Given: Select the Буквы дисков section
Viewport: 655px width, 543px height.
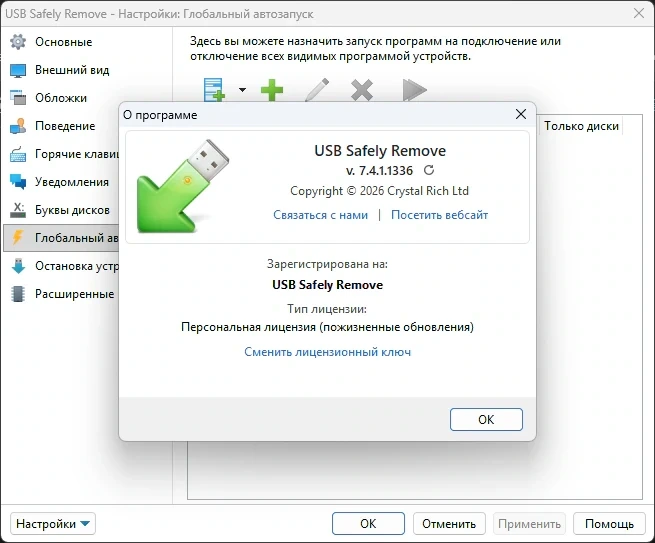Looking at the screenshot, I should [72, 210].
